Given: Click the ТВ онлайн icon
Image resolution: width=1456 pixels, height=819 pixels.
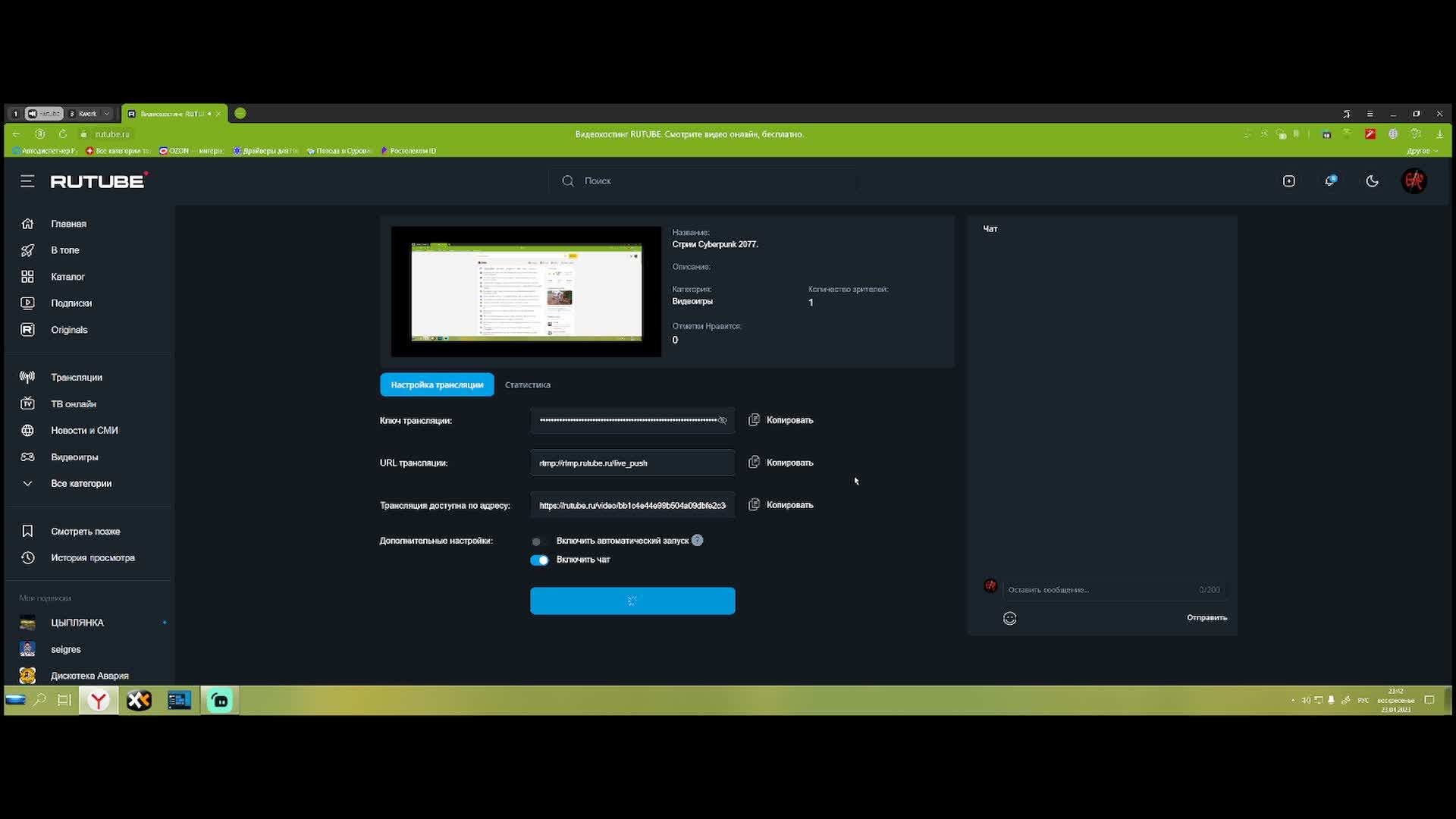Looking at the screenshot, I should point(27,403).
